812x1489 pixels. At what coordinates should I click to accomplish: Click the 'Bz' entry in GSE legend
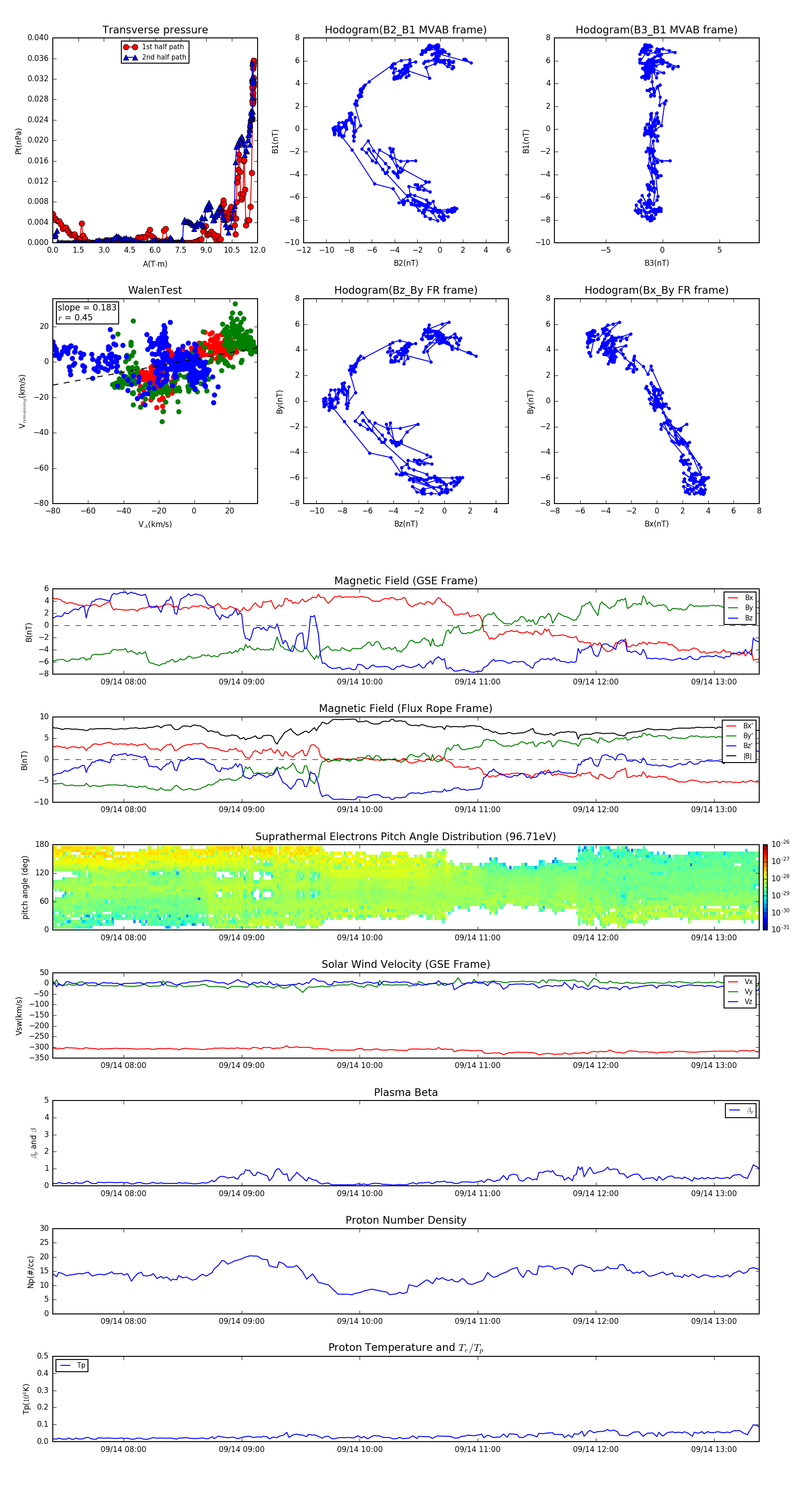(740, 619)
